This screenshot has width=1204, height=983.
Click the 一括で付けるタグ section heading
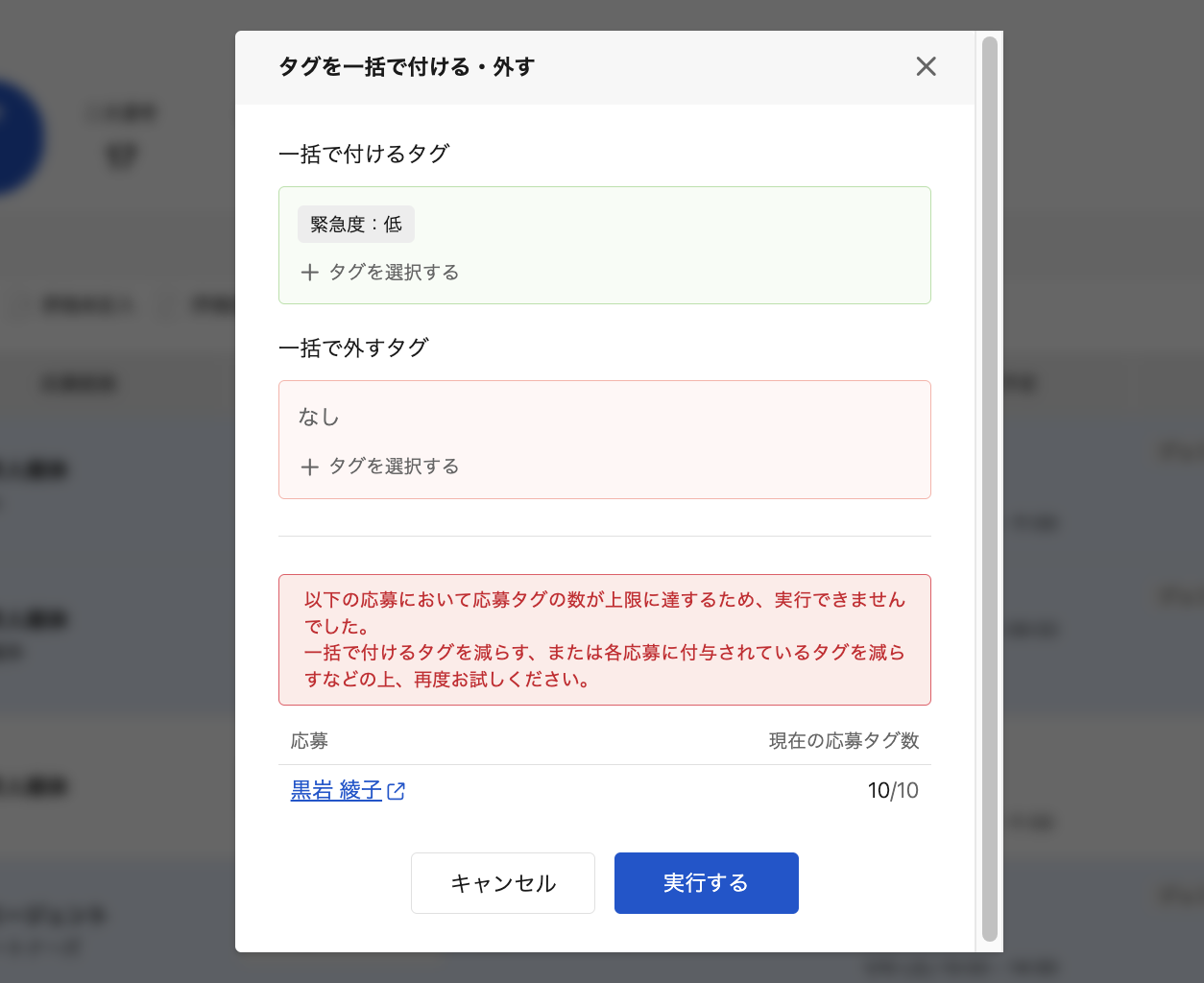click(364, 154)
